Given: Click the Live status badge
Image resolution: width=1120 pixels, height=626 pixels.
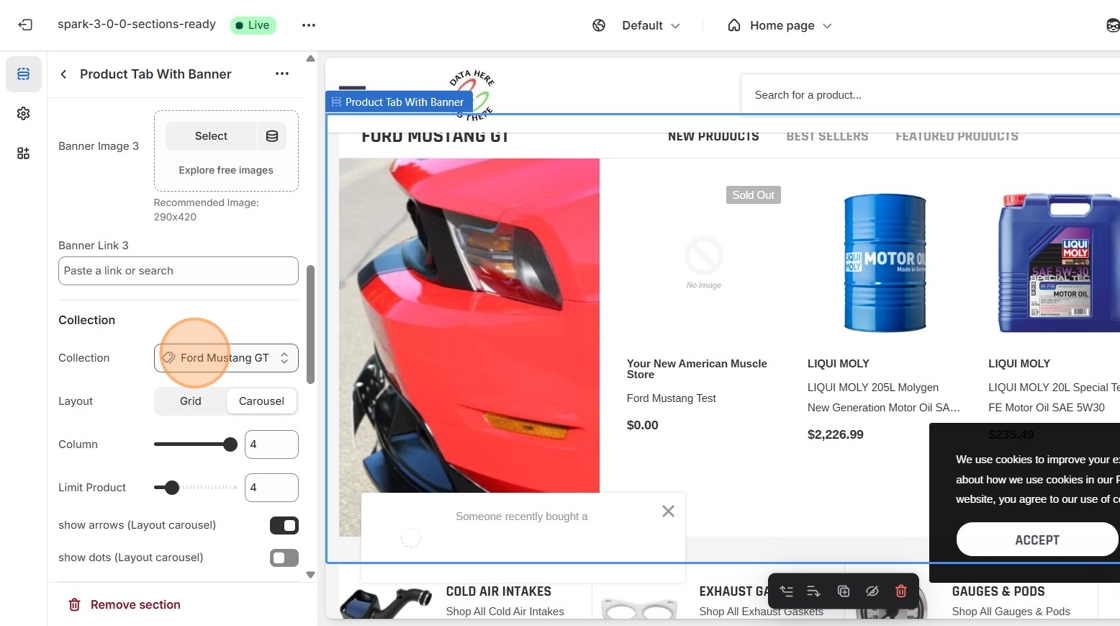Looking at the screenshot, I should click(253, 25).
